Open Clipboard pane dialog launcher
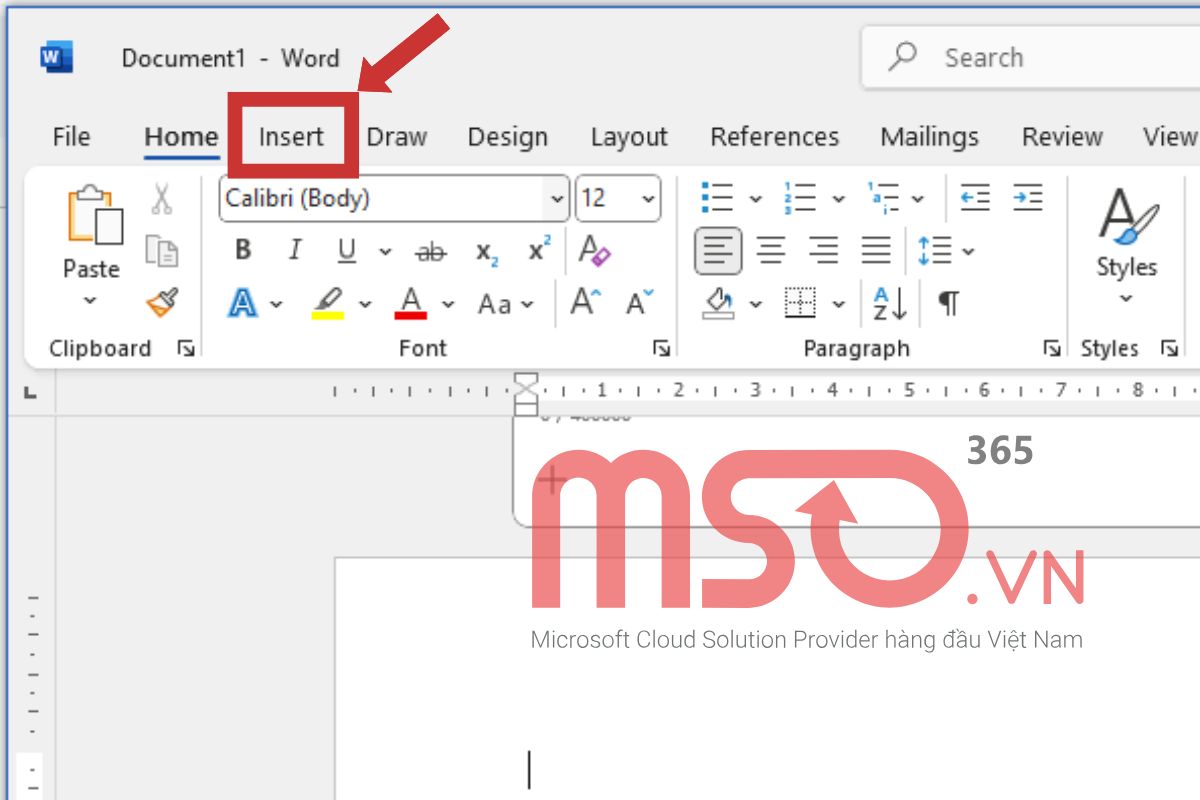Viewport: 1200px width, 800px height. [186, 348]
